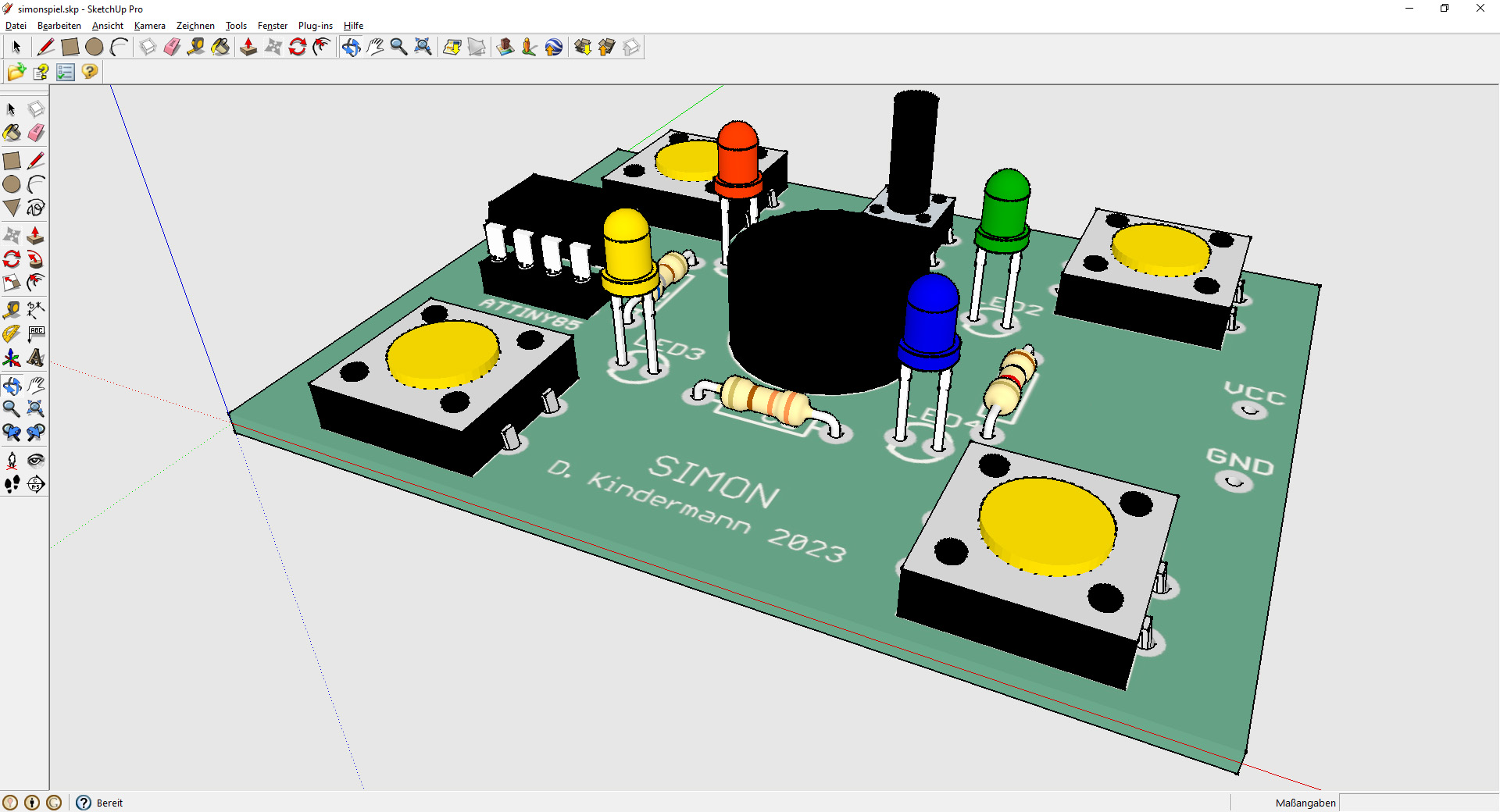Click the geo-location status bar icon
This screenshot has width=1500, height=812.
tap(10, 803)
